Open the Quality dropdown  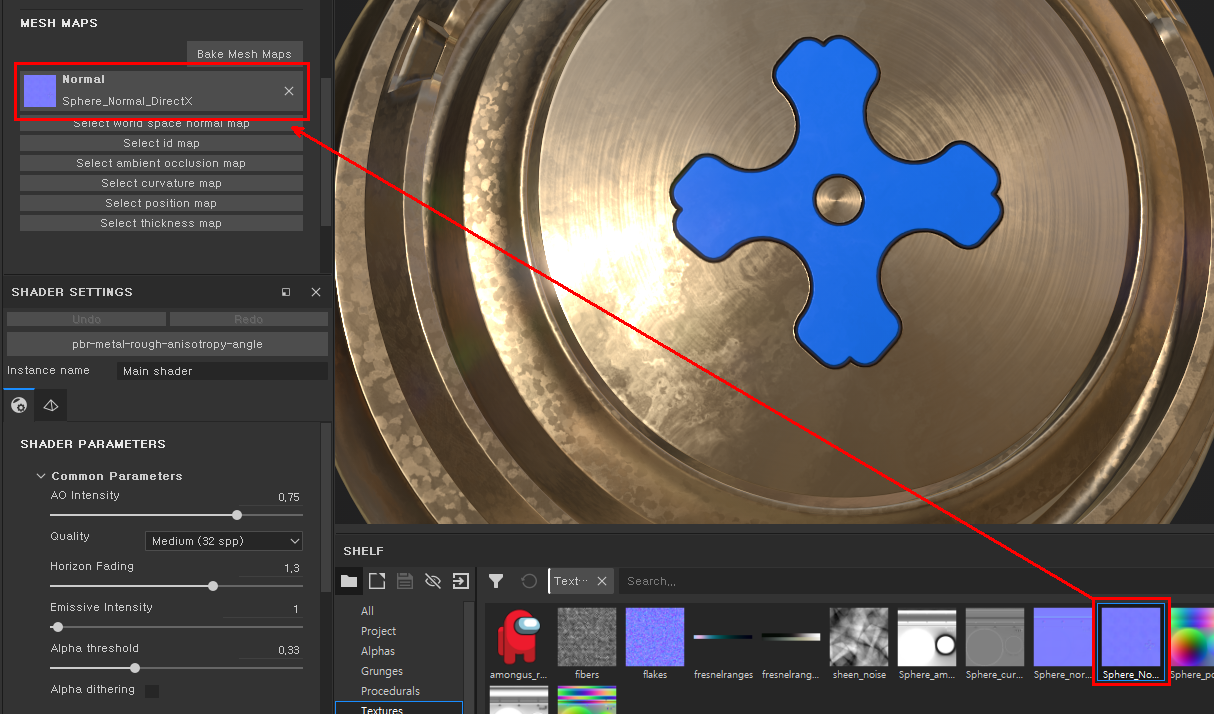224,541
